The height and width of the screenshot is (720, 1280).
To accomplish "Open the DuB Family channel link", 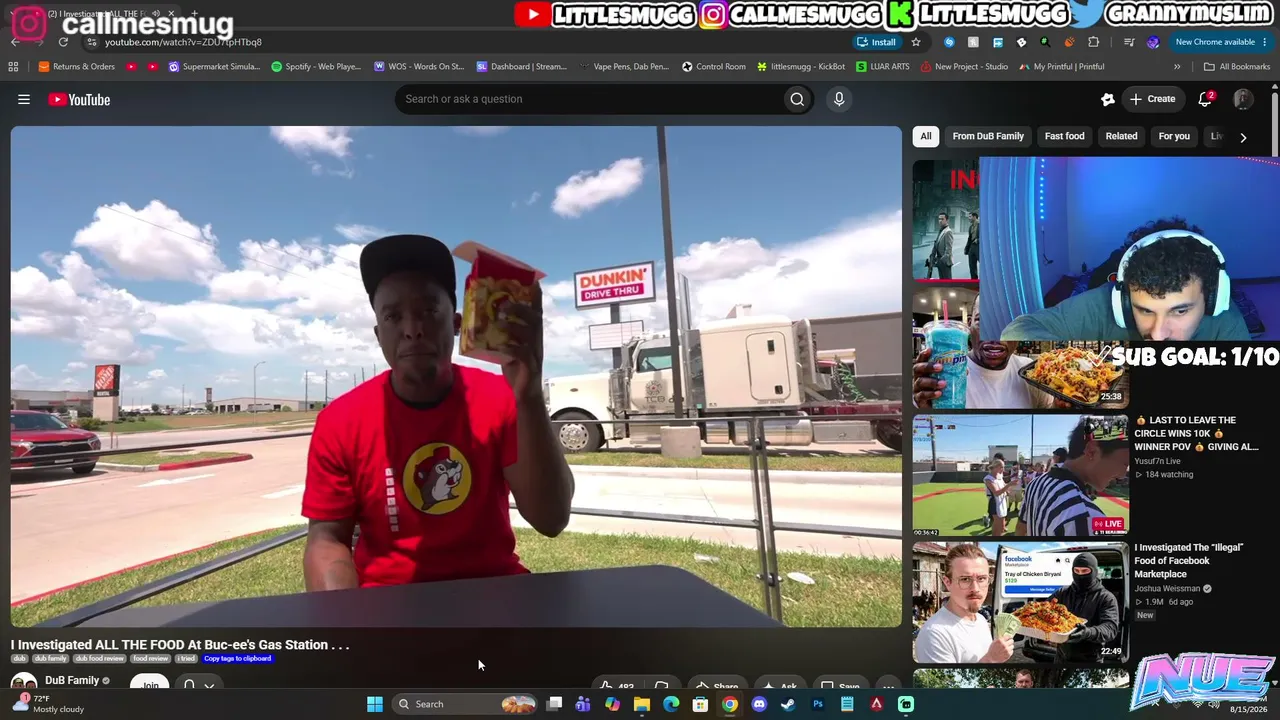I will click(72, 681).
